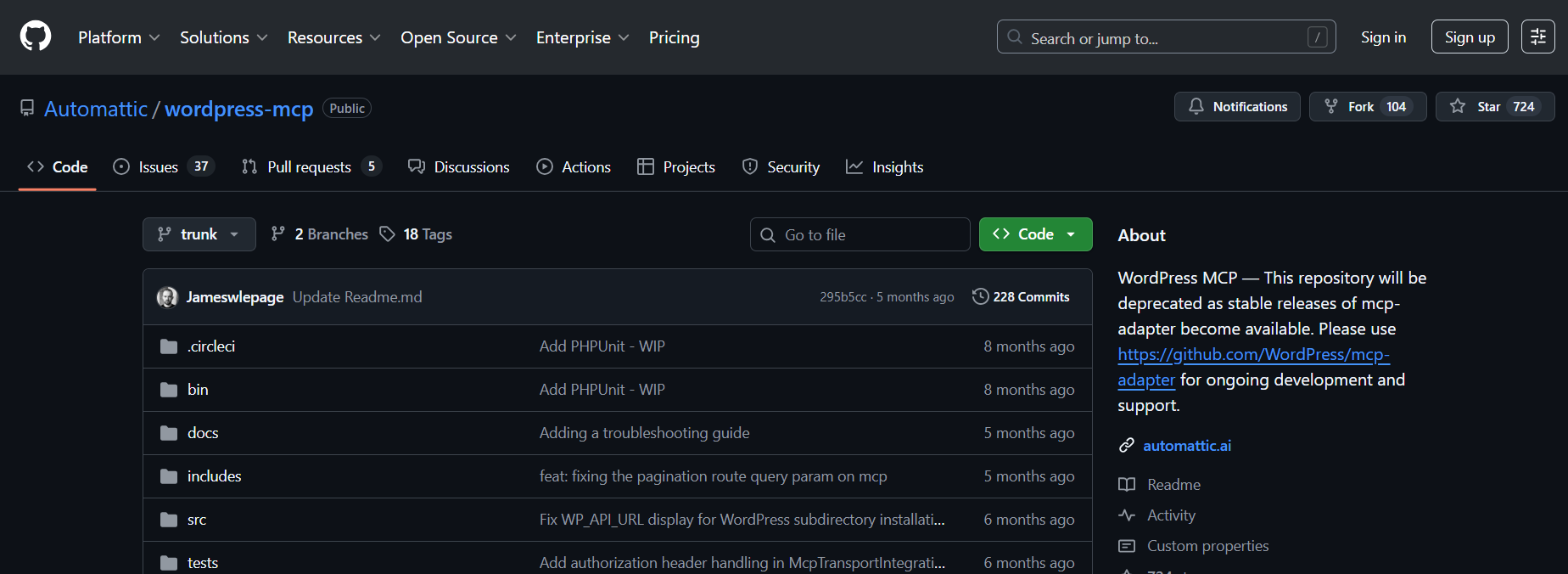Click the magnifier icon in the search bar
The image size is (1568, 574).
click(1015, 37)
